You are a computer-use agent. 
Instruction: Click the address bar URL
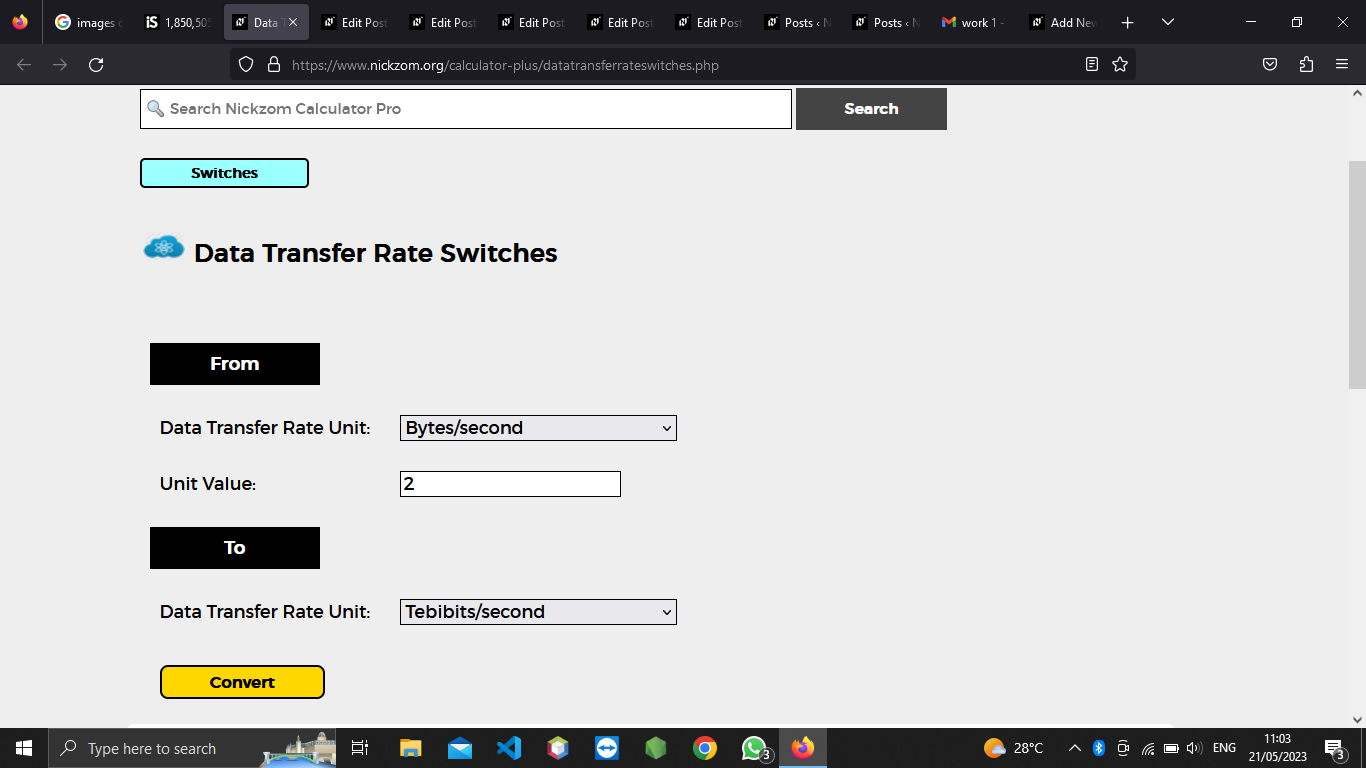point(505,65)
